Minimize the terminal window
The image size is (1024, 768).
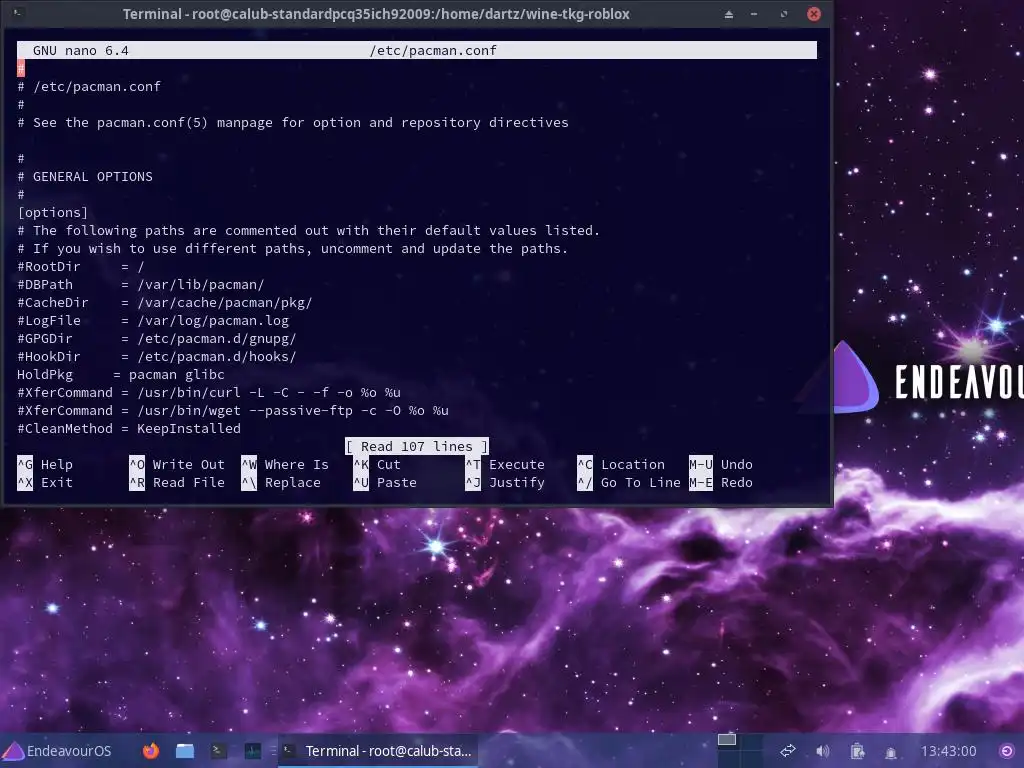[x=754, y=14]
